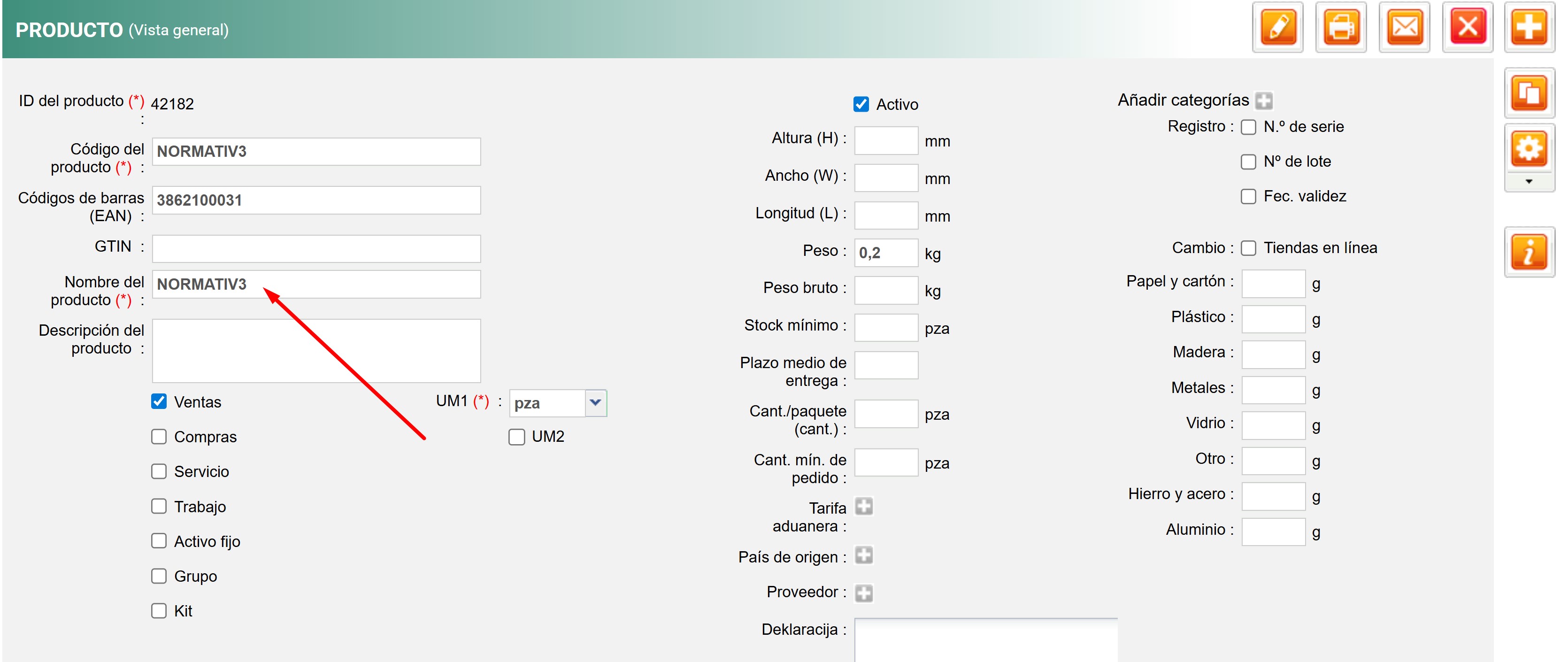Tick the Trabajo checkbox
The image size is (1568, 662).
[x=159, y=506]
